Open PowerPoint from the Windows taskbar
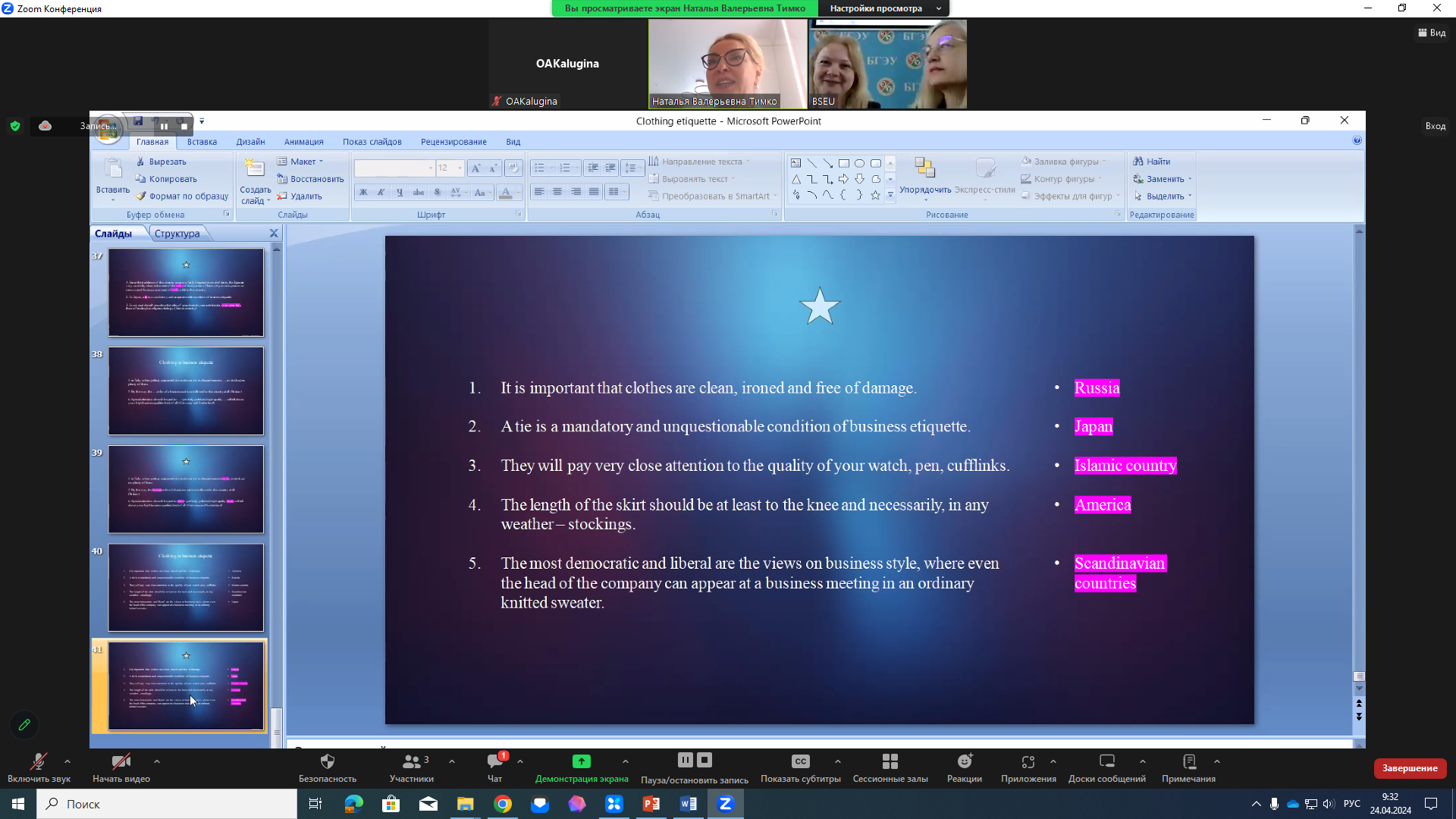The height and width of the screenshot is (819, 1456). tap(651, 804)
